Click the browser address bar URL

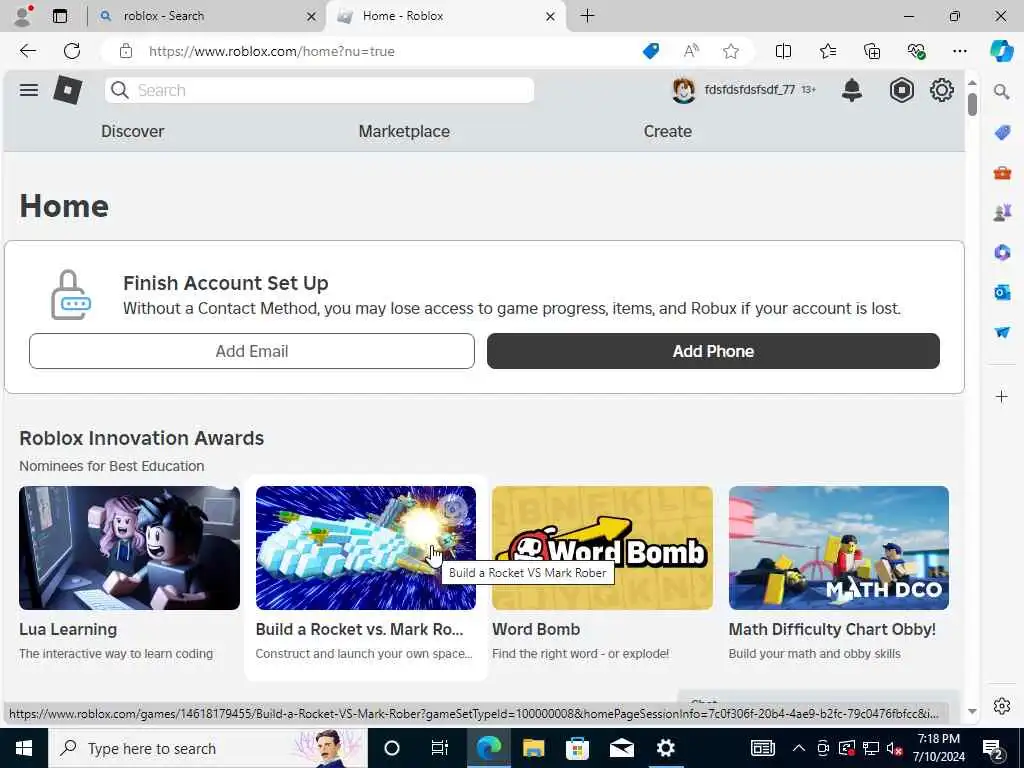tap(272, 51)
